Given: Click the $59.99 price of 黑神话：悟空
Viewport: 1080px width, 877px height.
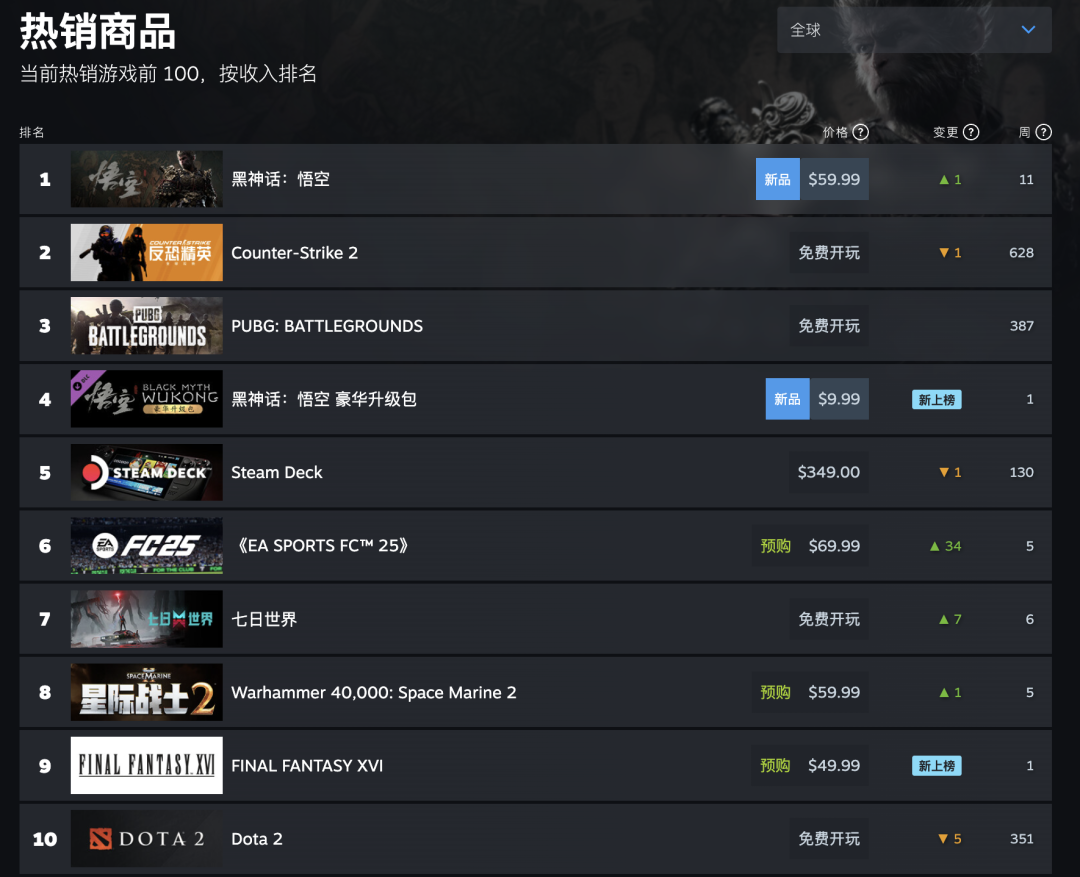Looking at the screenshot, I should pyautogui.click(x=834, y=179).
